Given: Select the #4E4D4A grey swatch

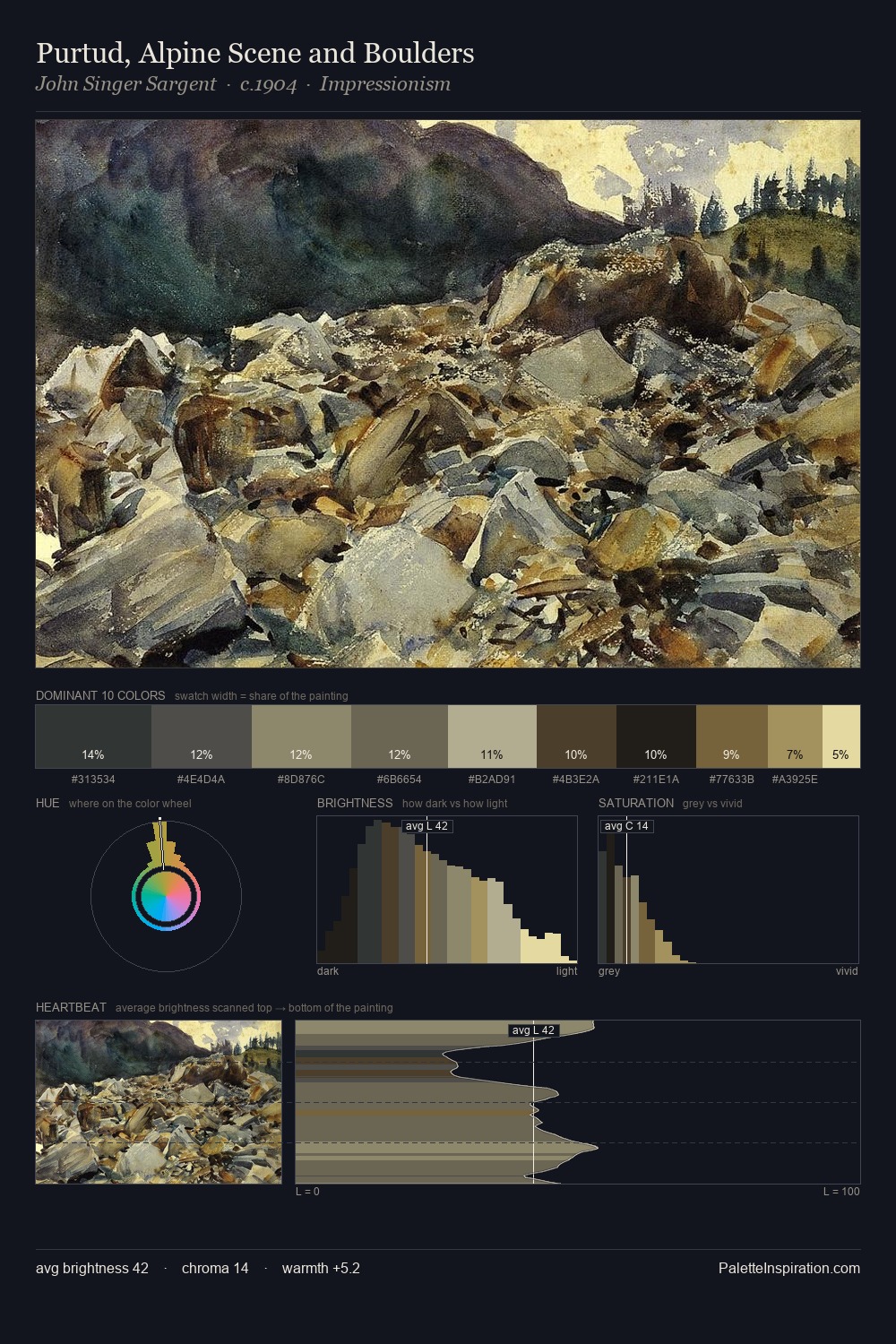Looking at the screenshot, I should 202,737.
